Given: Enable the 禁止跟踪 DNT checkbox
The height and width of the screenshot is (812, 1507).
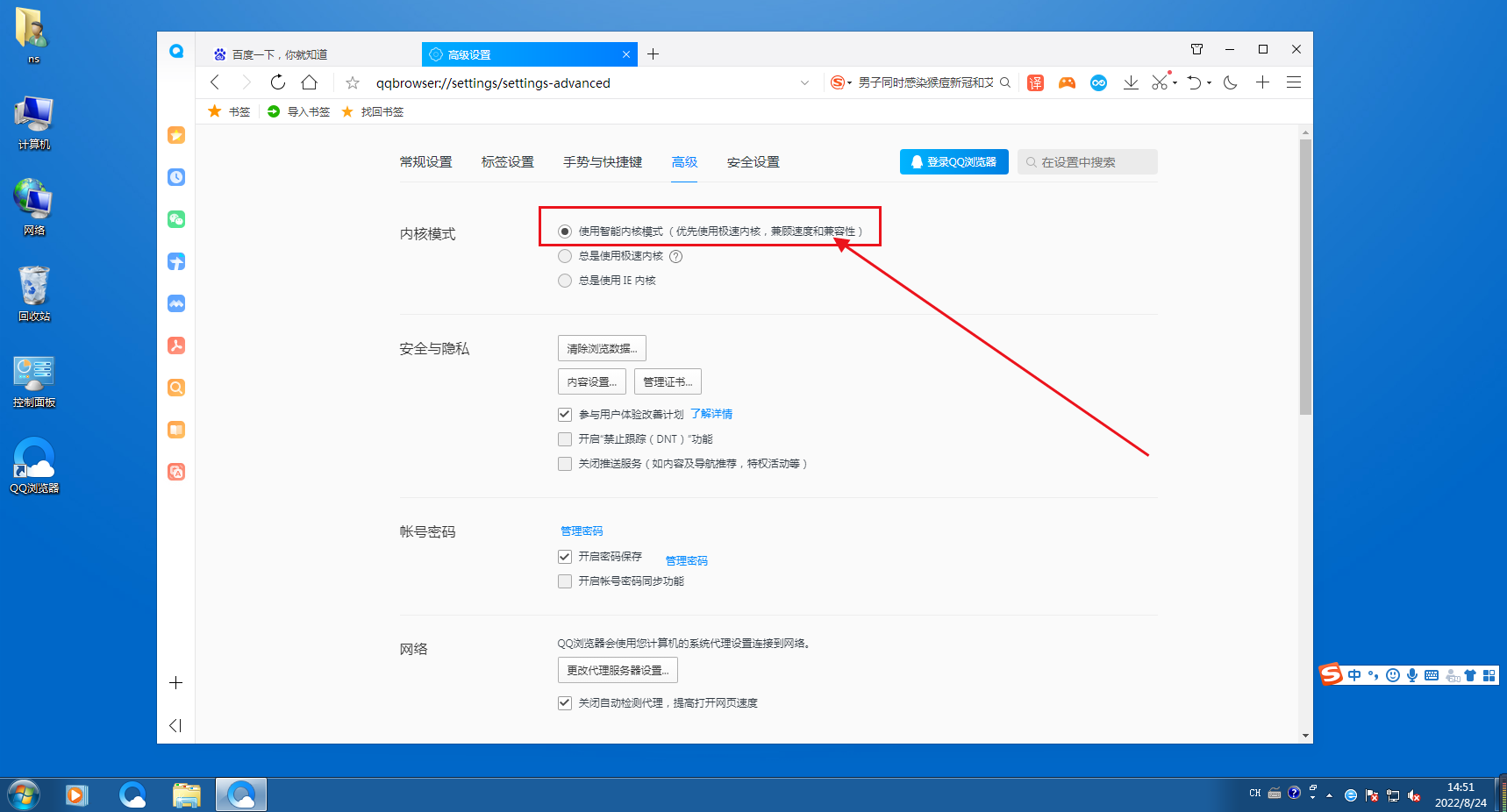Looking at the screenshot, I should click(565, 438).
